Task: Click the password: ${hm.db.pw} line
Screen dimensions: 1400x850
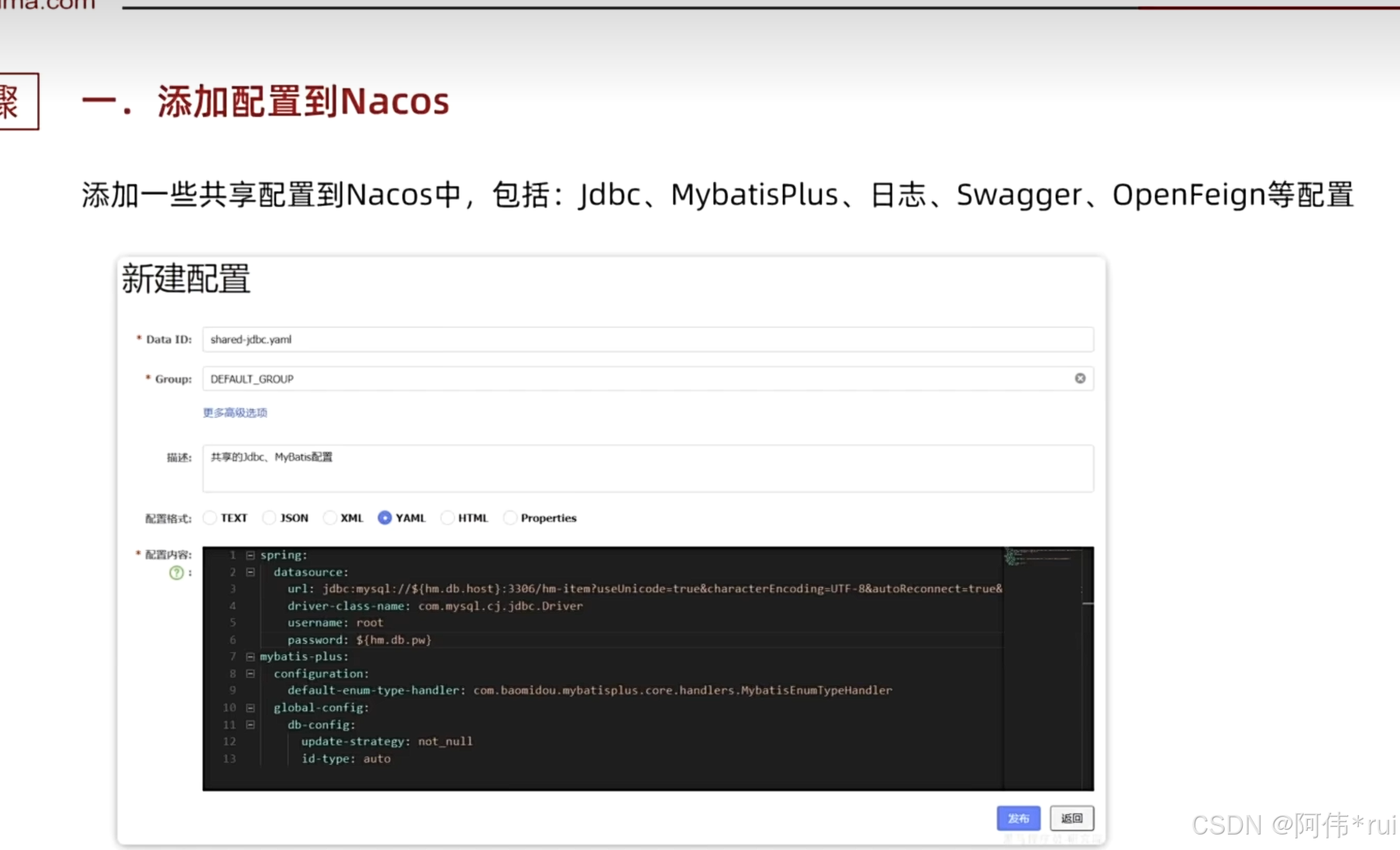Action: tap(359, 640)
